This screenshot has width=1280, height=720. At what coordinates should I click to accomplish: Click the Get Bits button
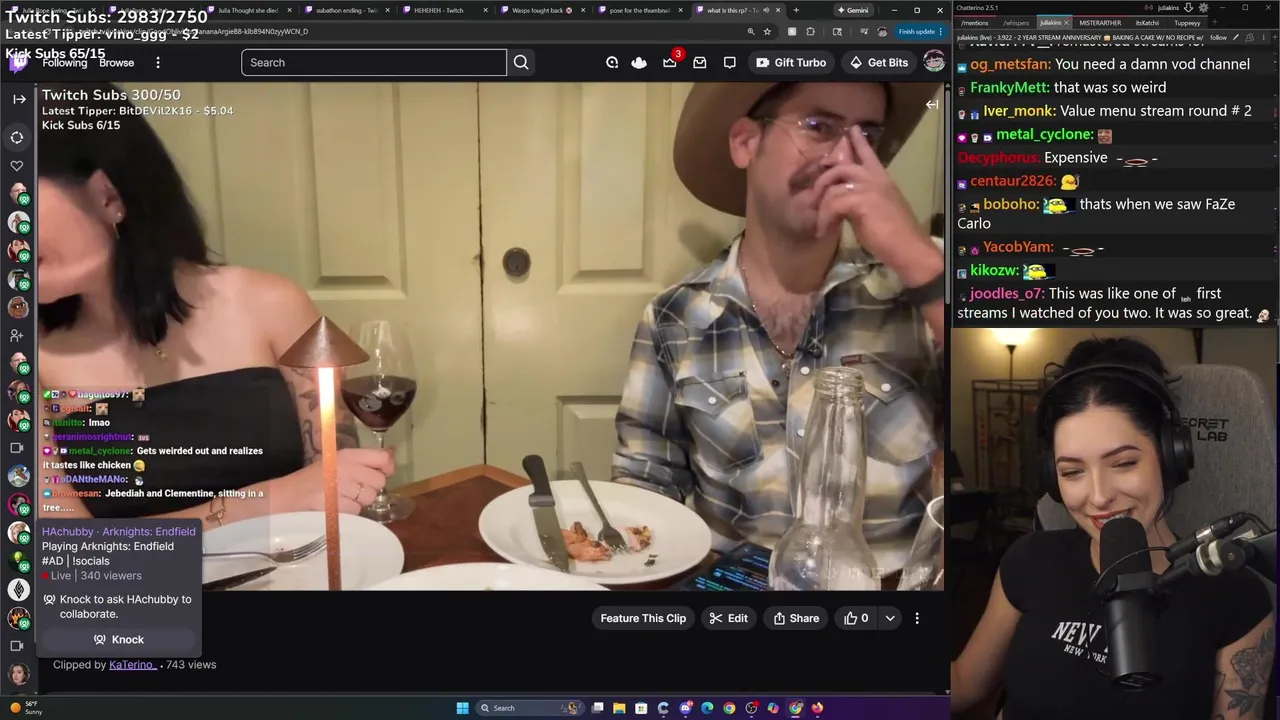pyautogui.click(x=879, y=62)
